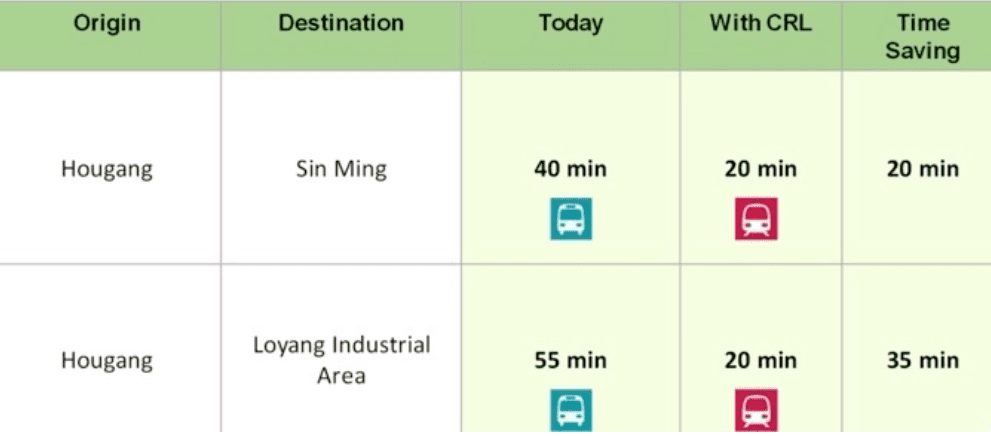Click the 40 min travel time
991x436 pixels.
pyautogui.click(x=571, y=168)
